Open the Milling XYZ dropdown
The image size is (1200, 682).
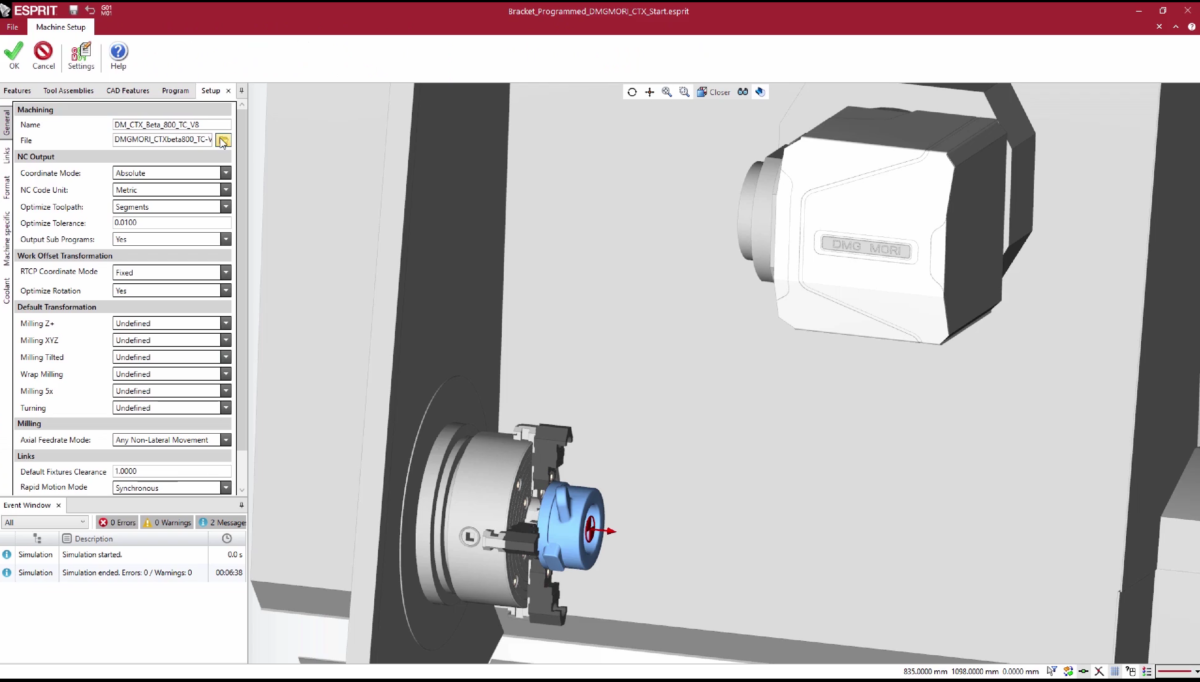point(226,340)
